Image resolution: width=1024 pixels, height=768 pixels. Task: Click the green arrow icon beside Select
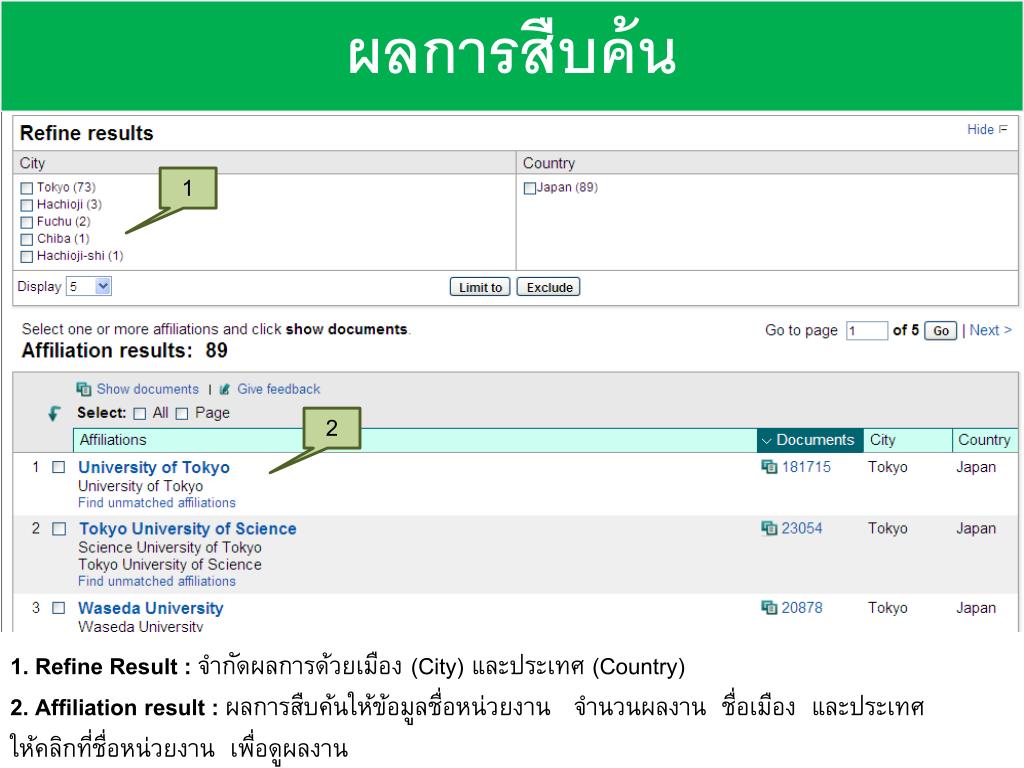click(54, 413)
